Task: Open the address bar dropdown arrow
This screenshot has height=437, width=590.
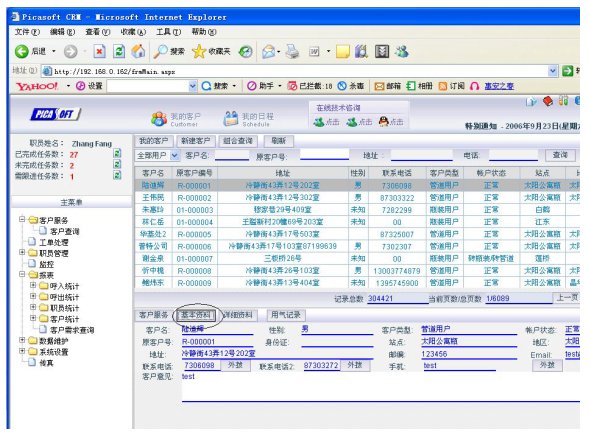Action: 552,71
